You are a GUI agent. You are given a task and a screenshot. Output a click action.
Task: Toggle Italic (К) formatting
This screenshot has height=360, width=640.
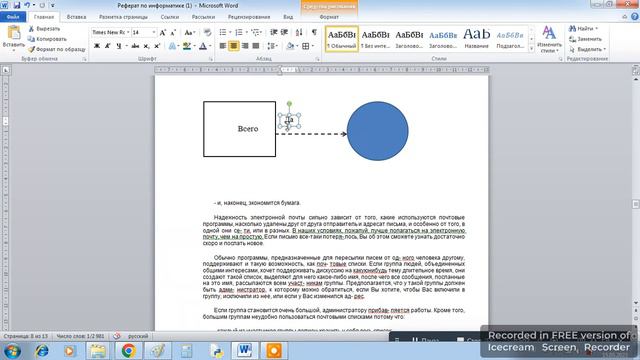(107, 46)
